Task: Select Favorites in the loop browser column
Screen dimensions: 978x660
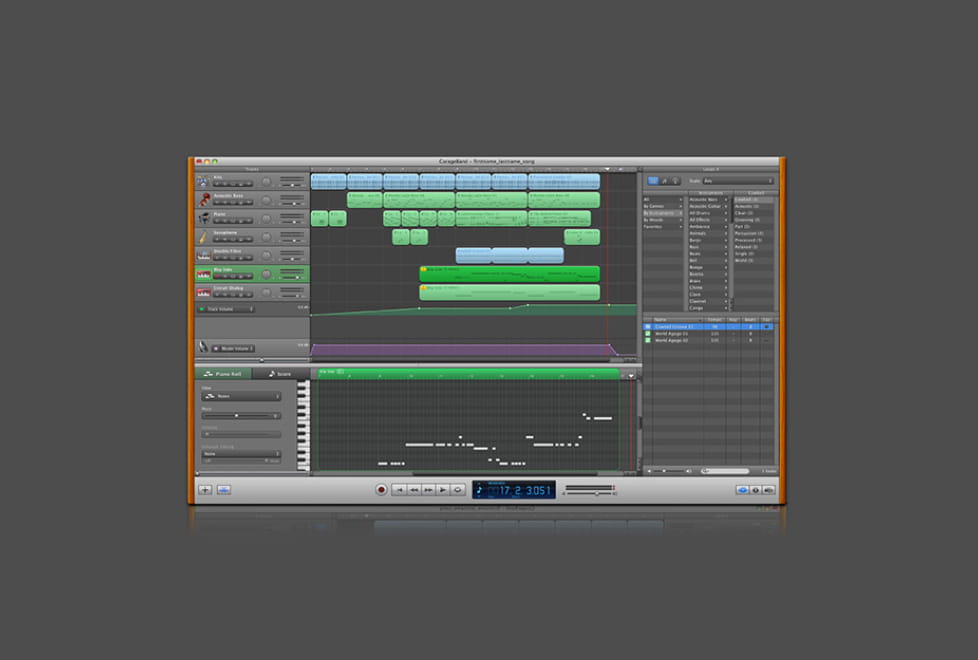Action: [x=662, y=226]
